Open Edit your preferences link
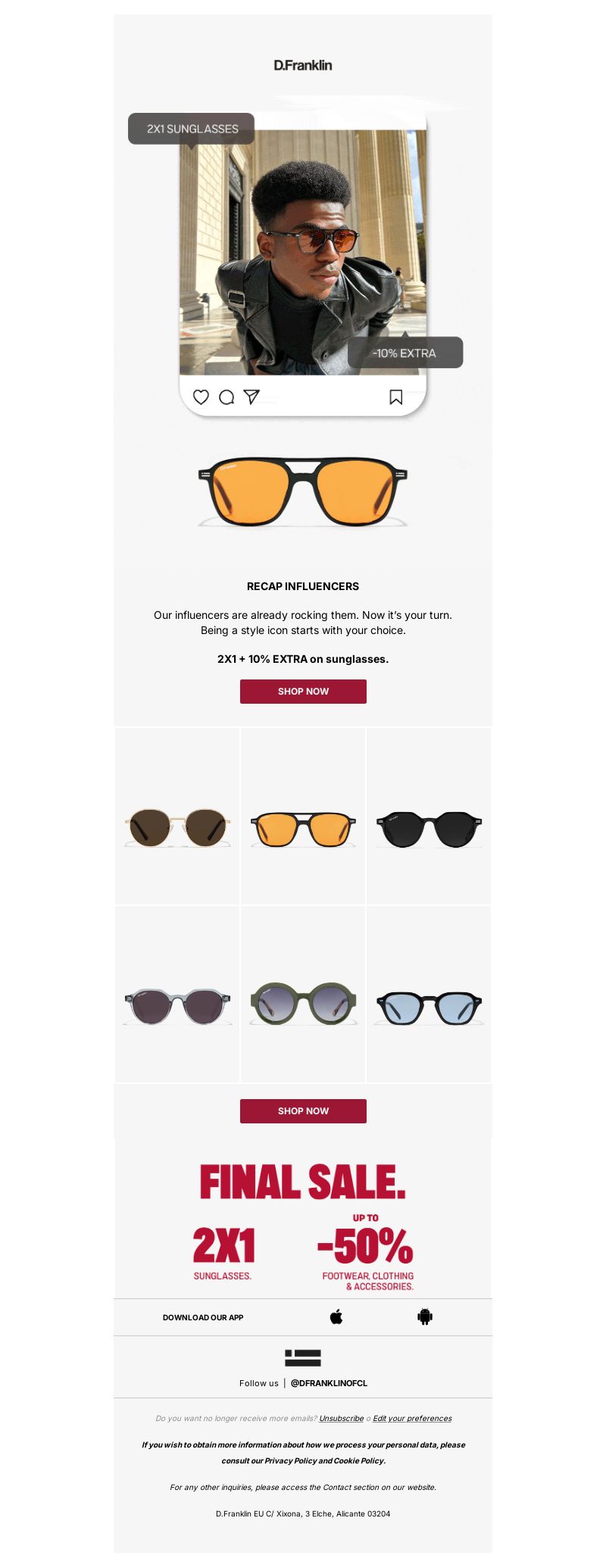Image resolution: width=606 pixels, height=1568 pixels. (x=412, y=1418)
